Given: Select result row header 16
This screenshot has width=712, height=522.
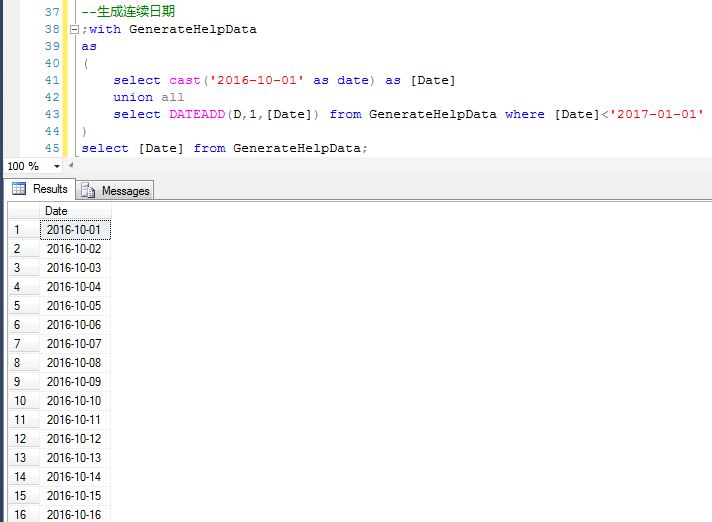Looking at the screenshot, I should click(24, 514).
